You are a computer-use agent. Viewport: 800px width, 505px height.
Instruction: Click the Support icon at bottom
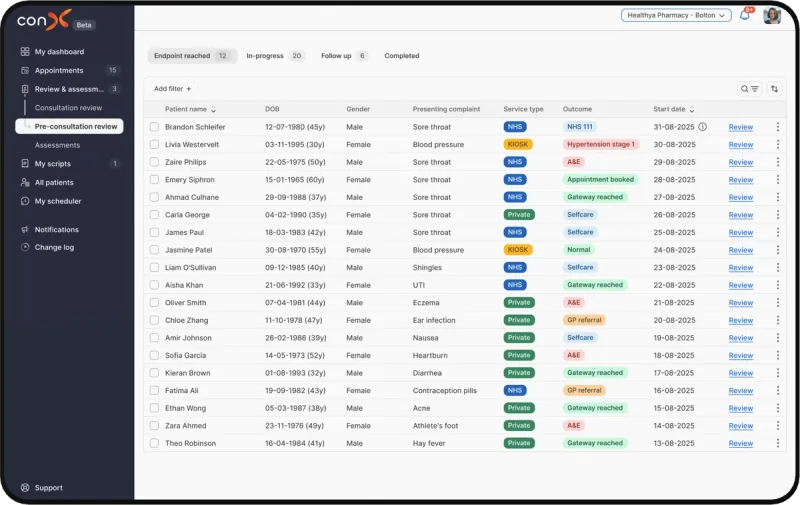[24, 488]
